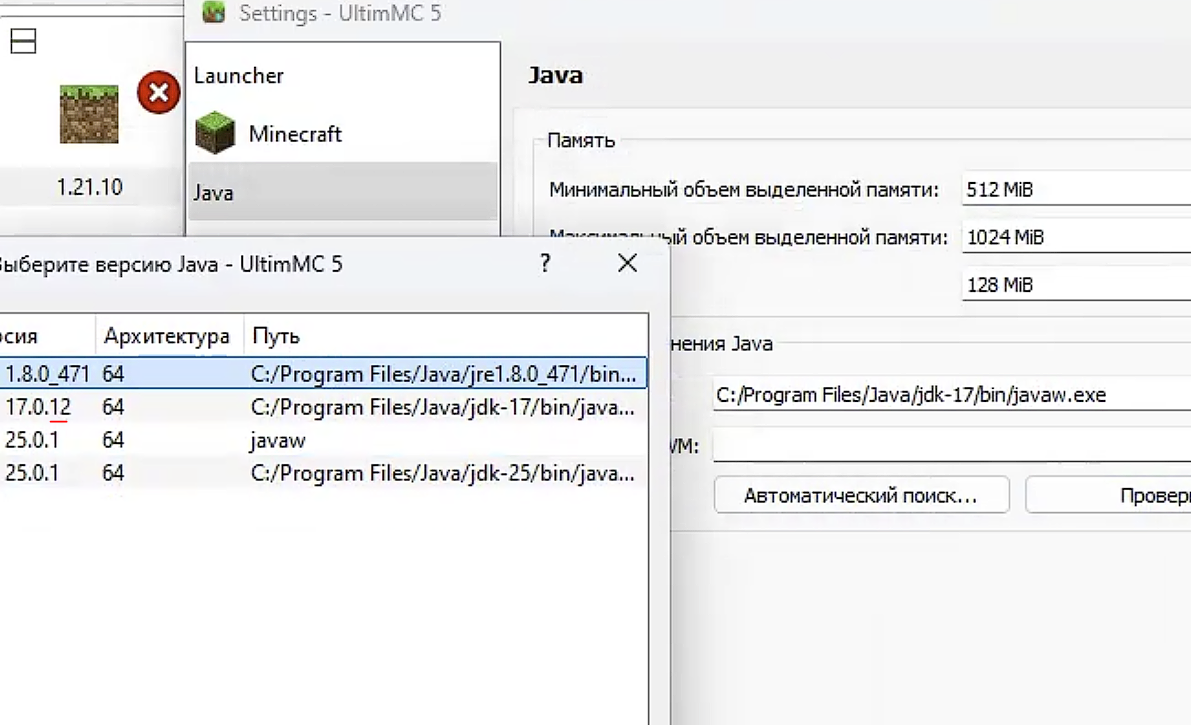Choose the Java 17.0.12 jdk-17 entry

click(x=320, y=408)
